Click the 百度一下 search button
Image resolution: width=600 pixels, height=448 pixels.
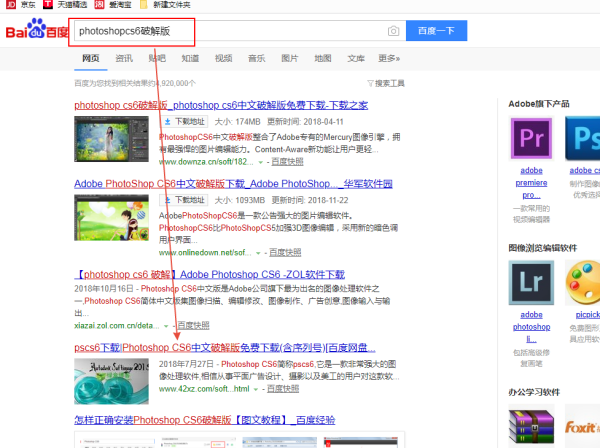(x=436, y=31)
